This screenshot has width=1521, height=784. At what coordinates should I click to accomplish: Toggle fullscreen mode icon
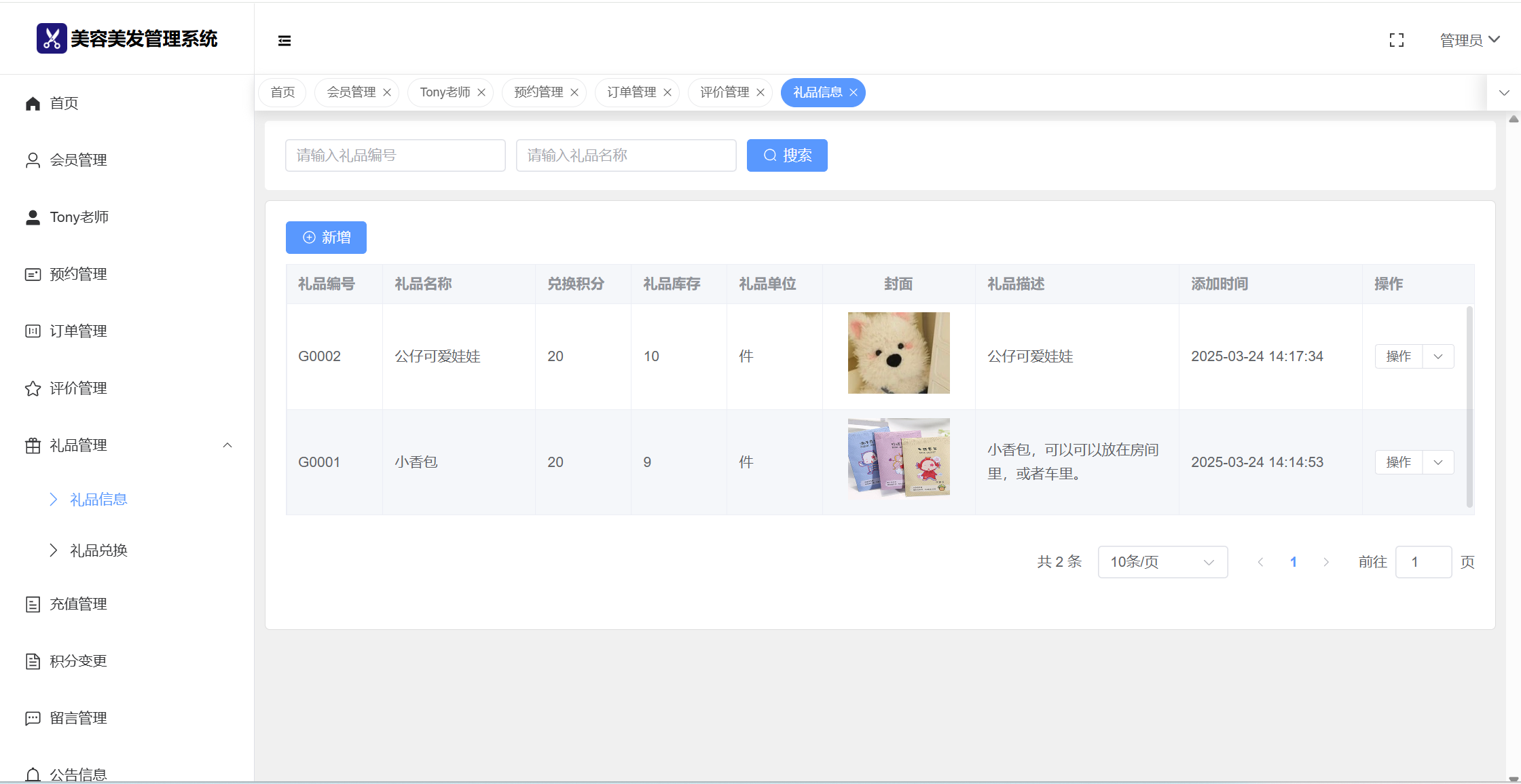pos(1396,41)
